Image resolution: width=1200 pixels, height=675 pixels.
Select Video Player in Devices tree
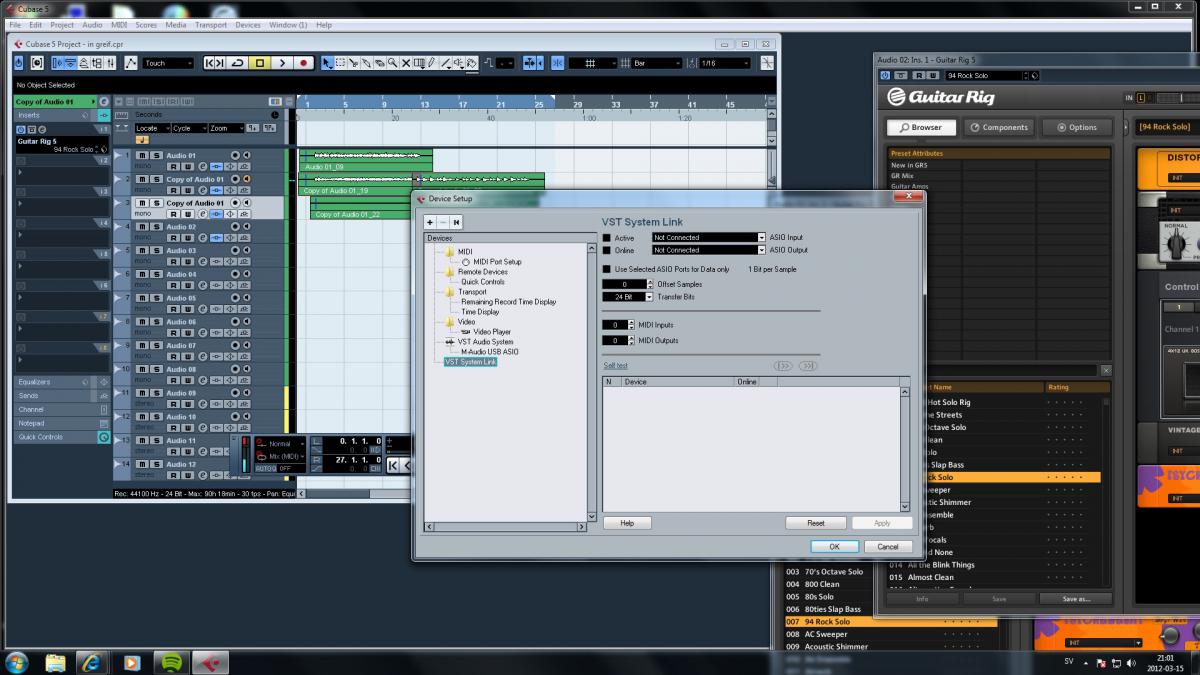tap(492, 332)
